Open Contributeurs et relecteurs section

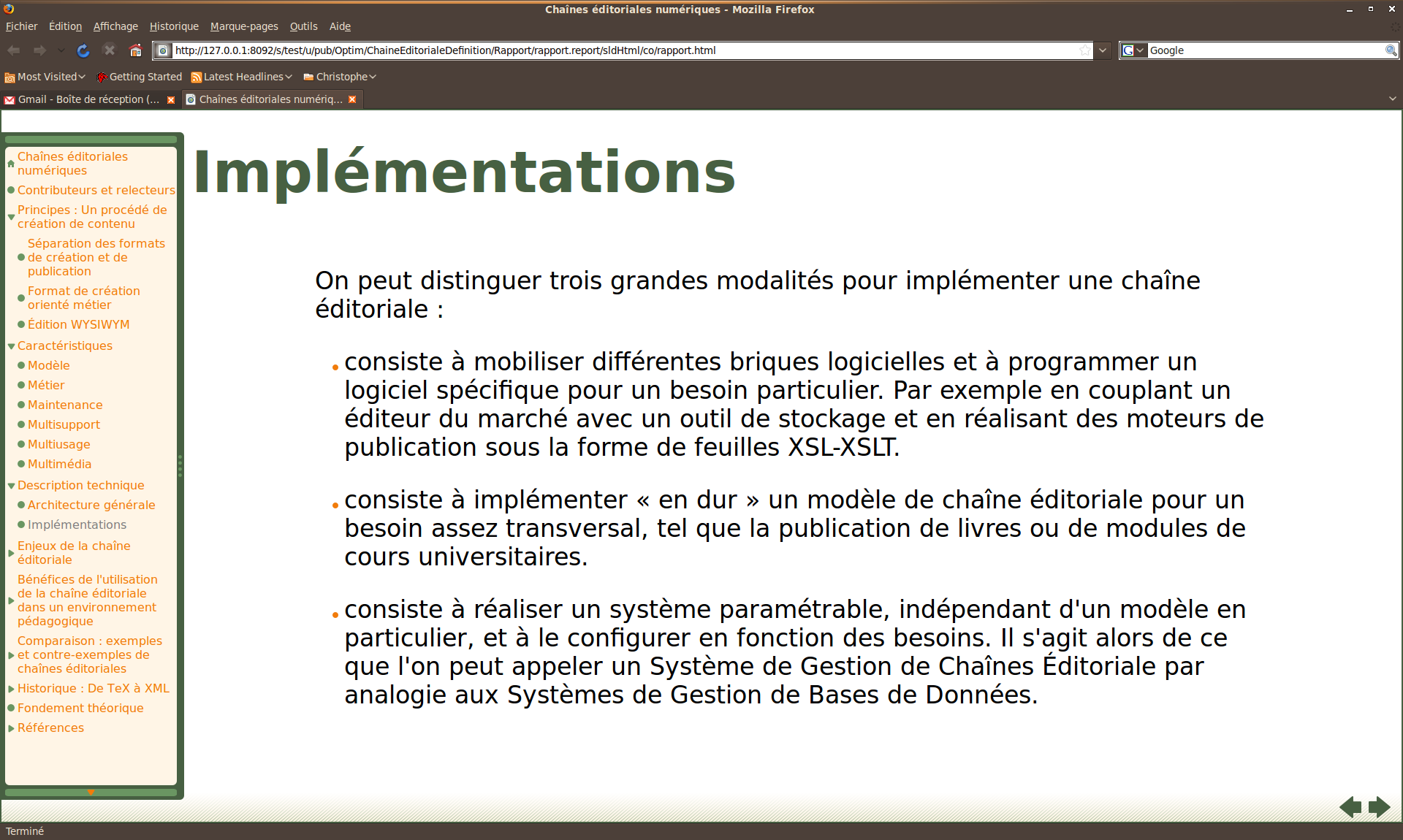(96, 190)
